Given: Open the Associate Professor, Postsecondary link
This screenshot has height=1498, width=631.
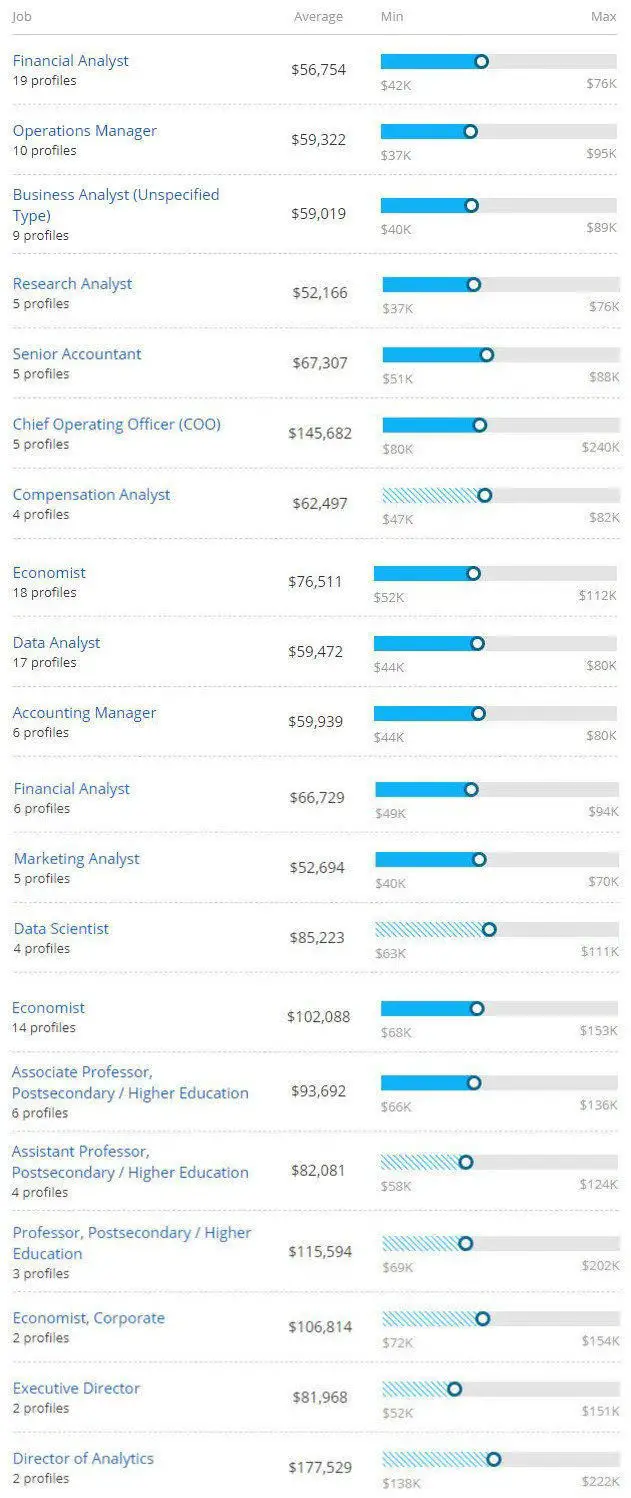Looking at the screenshot, I should (x=130, y=1083).
